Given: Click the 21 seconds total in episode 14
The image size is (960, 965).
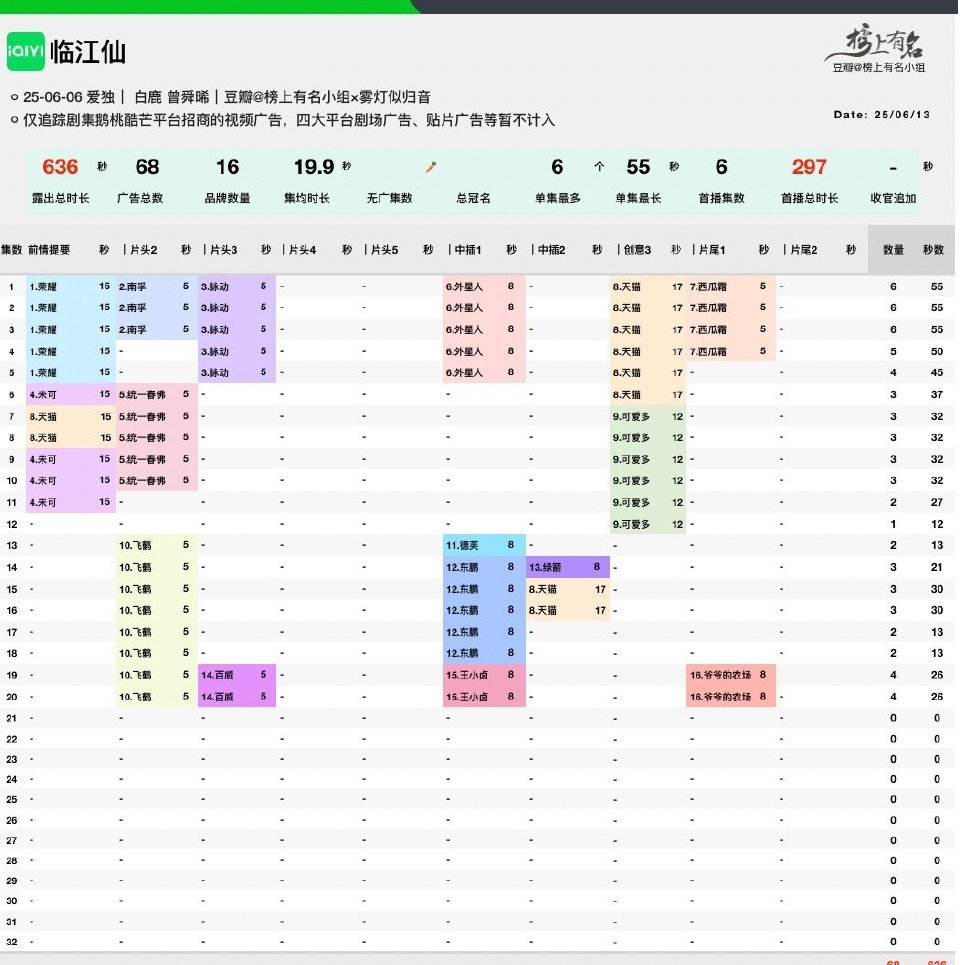Looking at the screenshot, I should click(937, 567).
